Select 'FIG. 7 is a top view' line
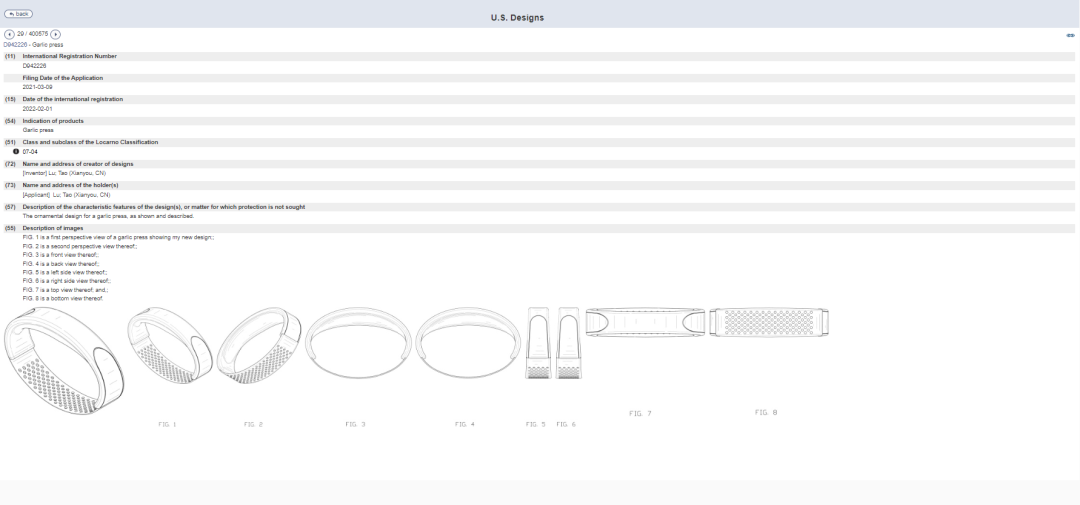This screenshot has width=1080, height=505. coord(65,290)
